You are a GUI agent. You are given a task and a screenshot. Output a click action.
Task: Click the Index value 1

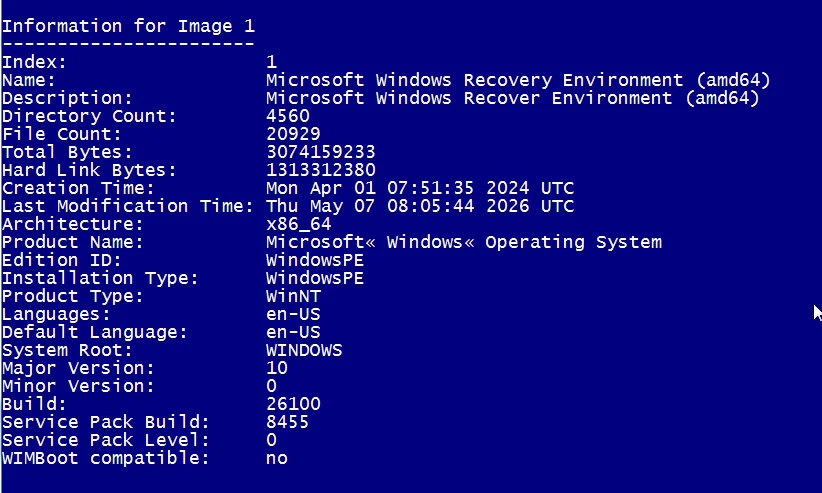pyautogui.click(x=271, y=62)
